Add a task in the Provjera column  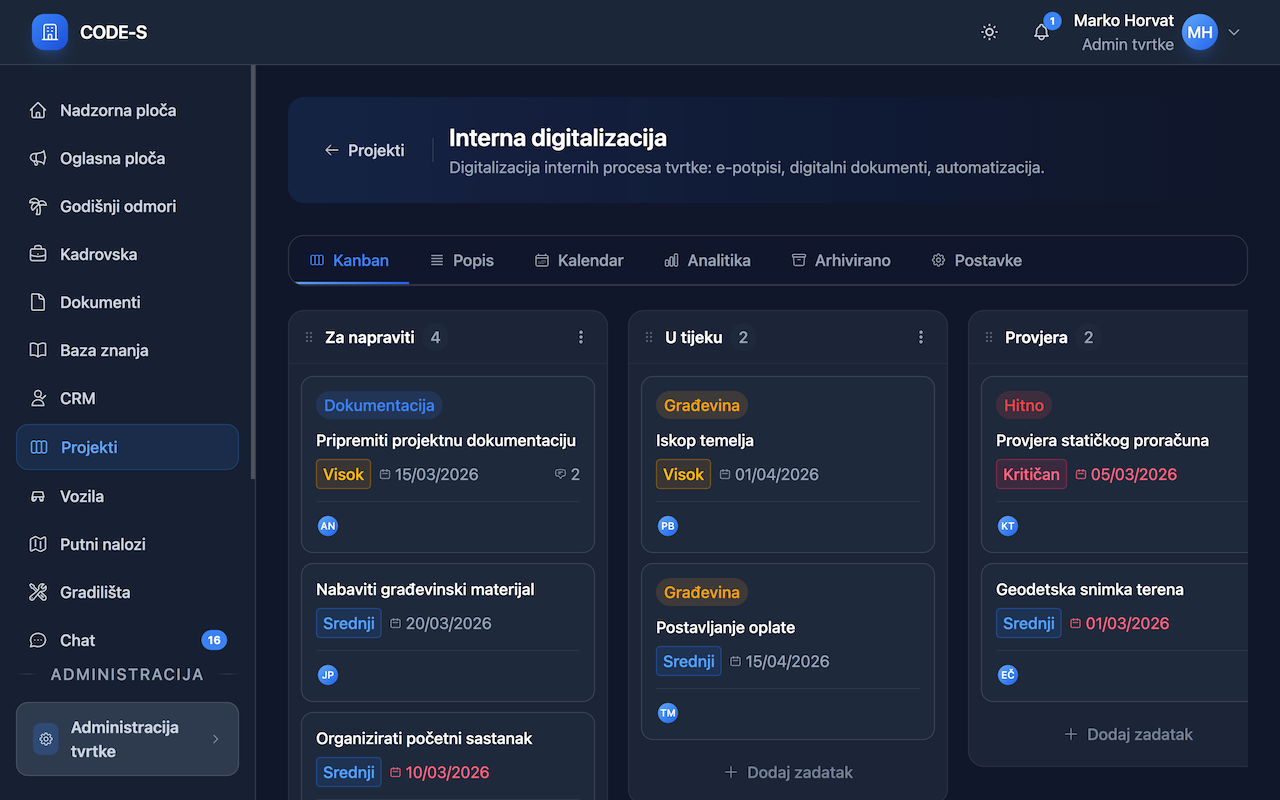pos(1128,734)
